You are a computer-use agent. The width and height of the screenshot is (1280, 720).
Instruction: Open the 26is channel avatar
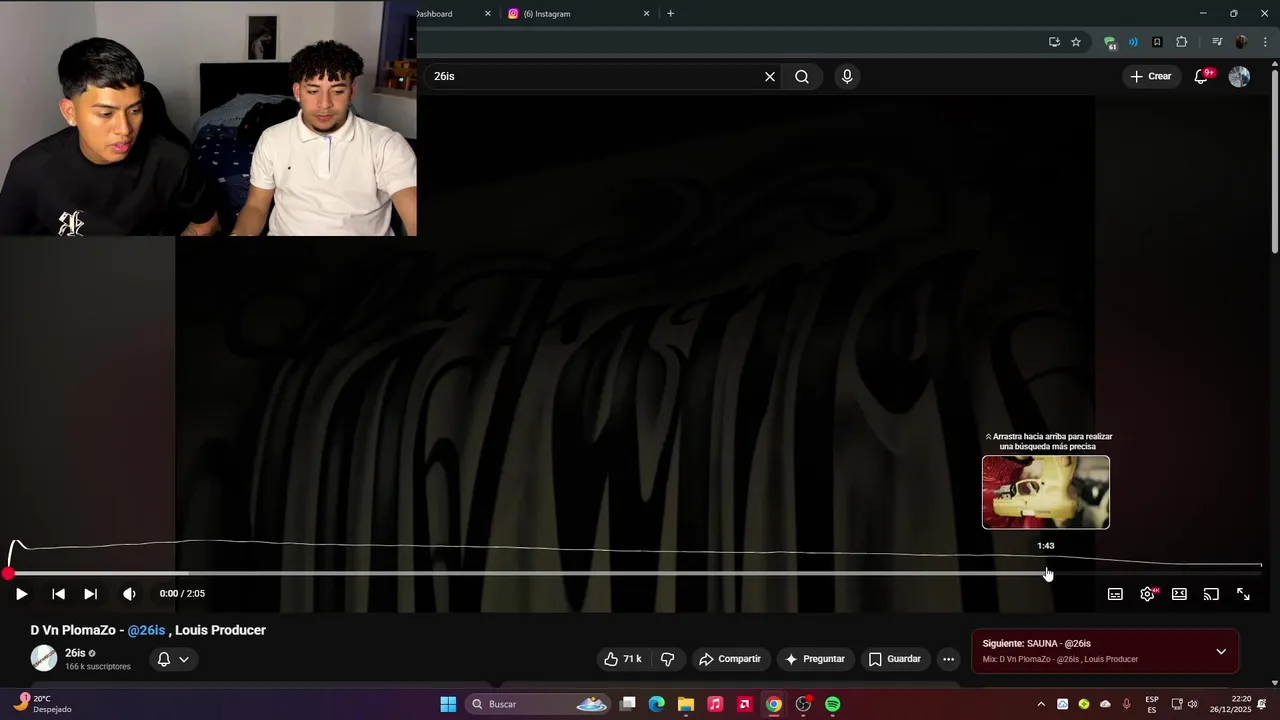click(x=44, y=658)
